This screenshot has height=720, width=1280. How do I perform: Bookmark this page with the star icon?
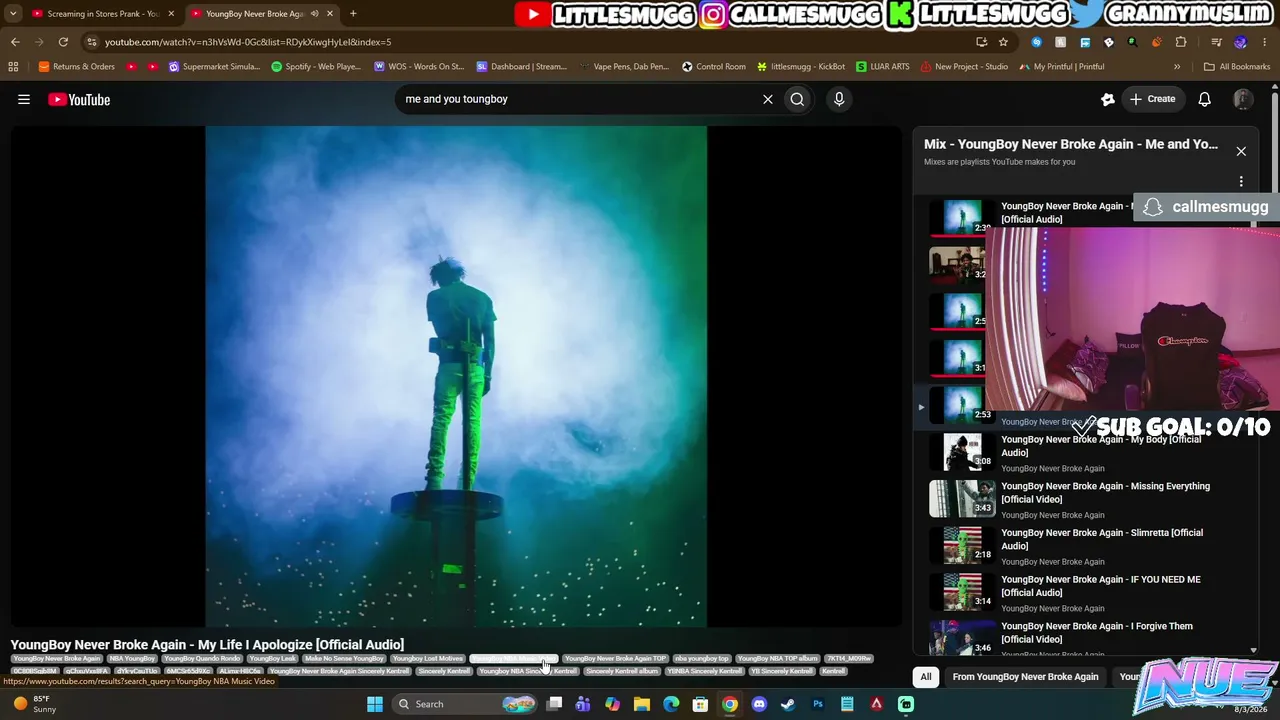(1003, 42)
